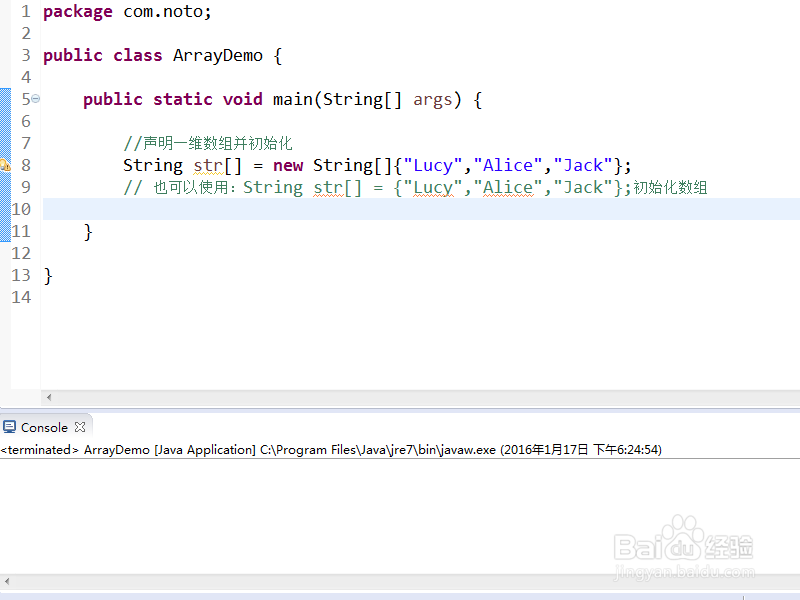Click line number 8 in the gutter
The width and height of the screenshot is (800, 600).
coord(26,165)
